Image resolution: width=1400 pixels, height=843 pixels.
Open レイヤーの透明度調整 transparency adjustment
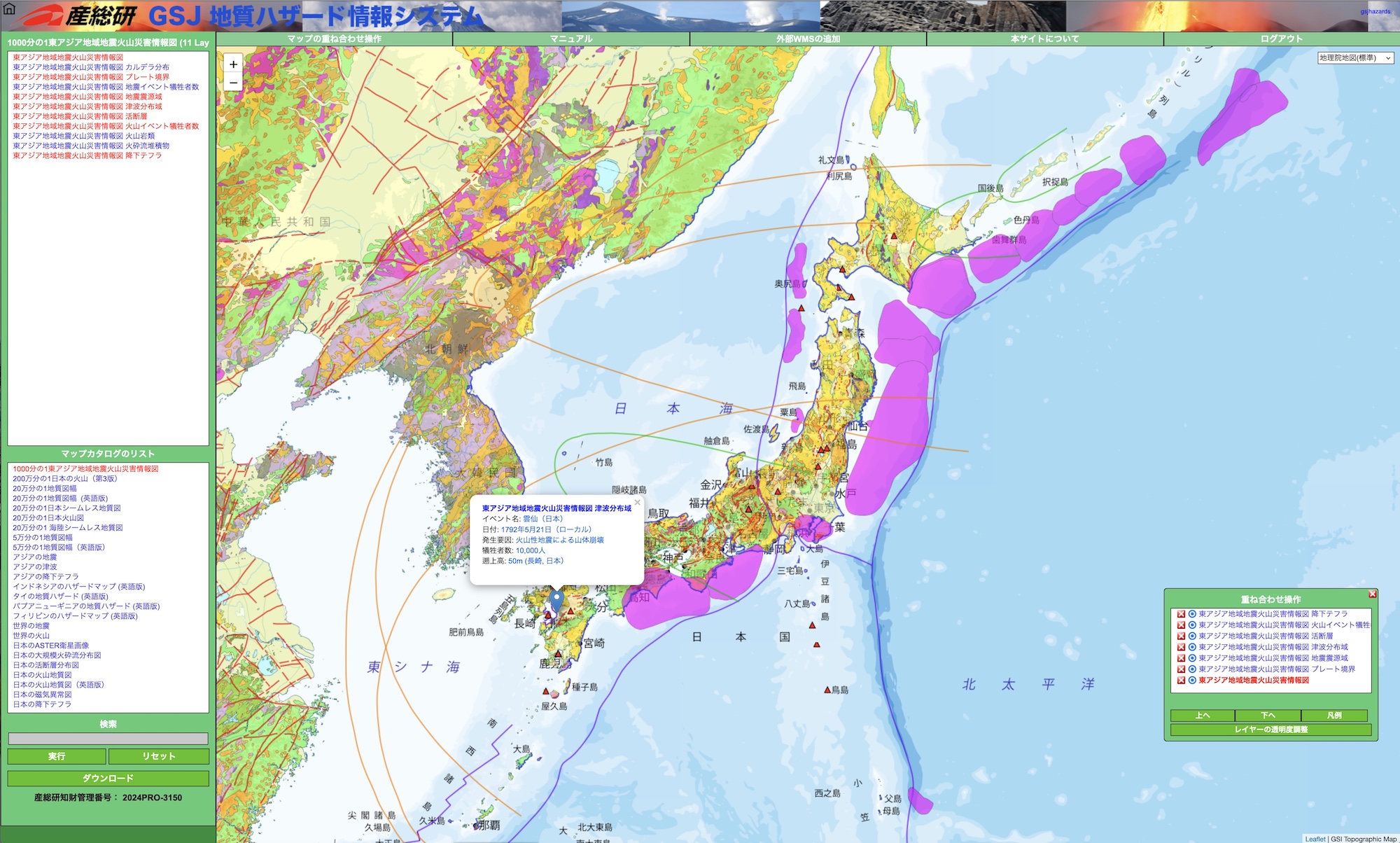click(x=1270, y=730)
